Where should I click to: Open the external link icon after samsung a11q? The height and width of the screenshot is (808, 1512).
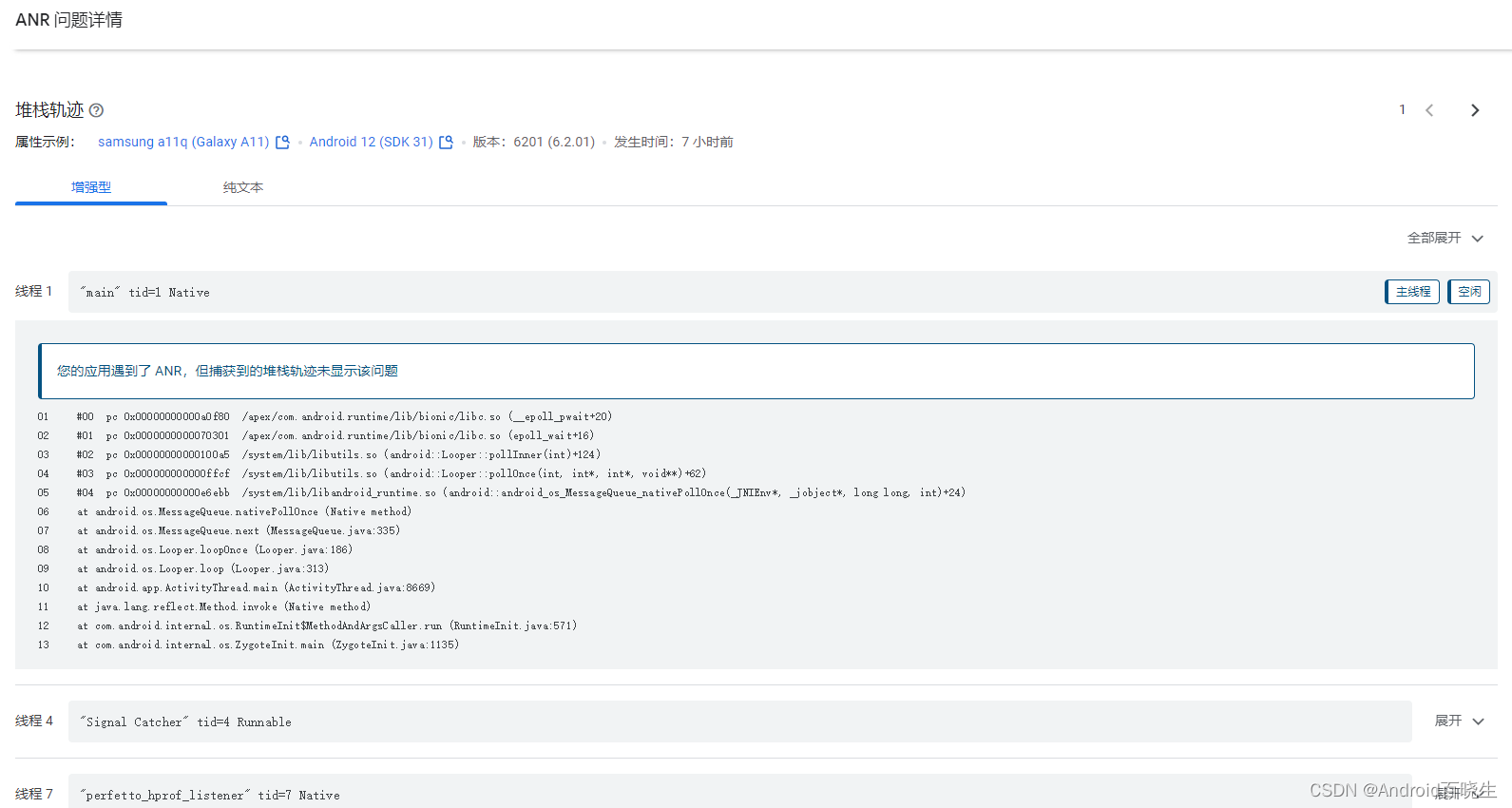pyautogui.click(x=282, y=142)
